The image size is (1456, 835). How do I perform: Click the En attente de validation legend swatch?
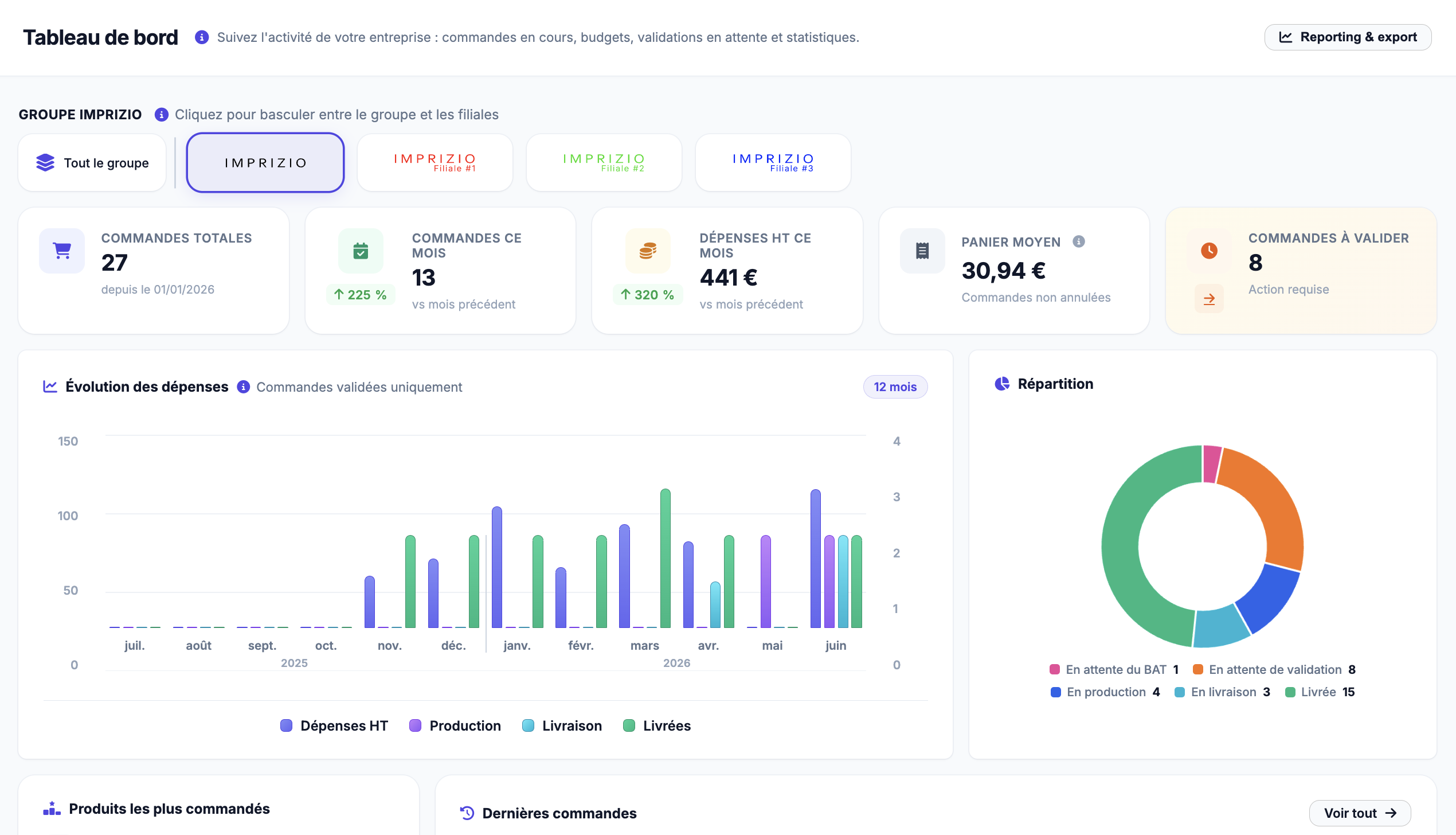pyautogui.click(x=1197, y=669)
